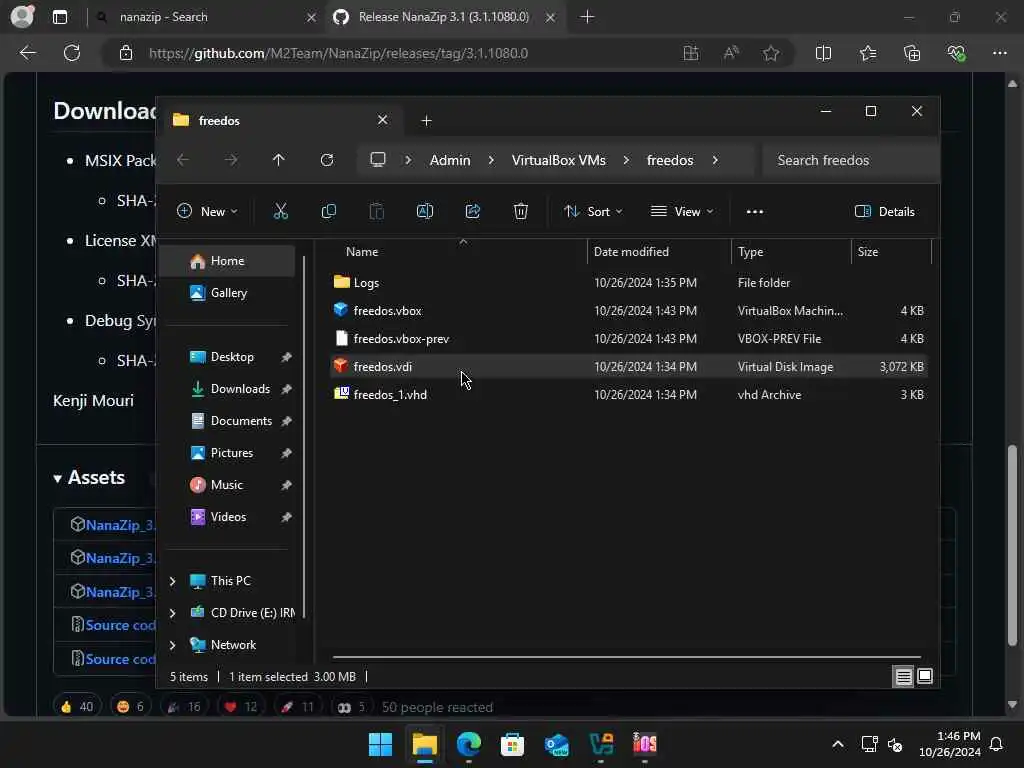This screenshot has height=768, width=1024.
Task: Click Admin breadcrumb segment
Action: (450, 160)
